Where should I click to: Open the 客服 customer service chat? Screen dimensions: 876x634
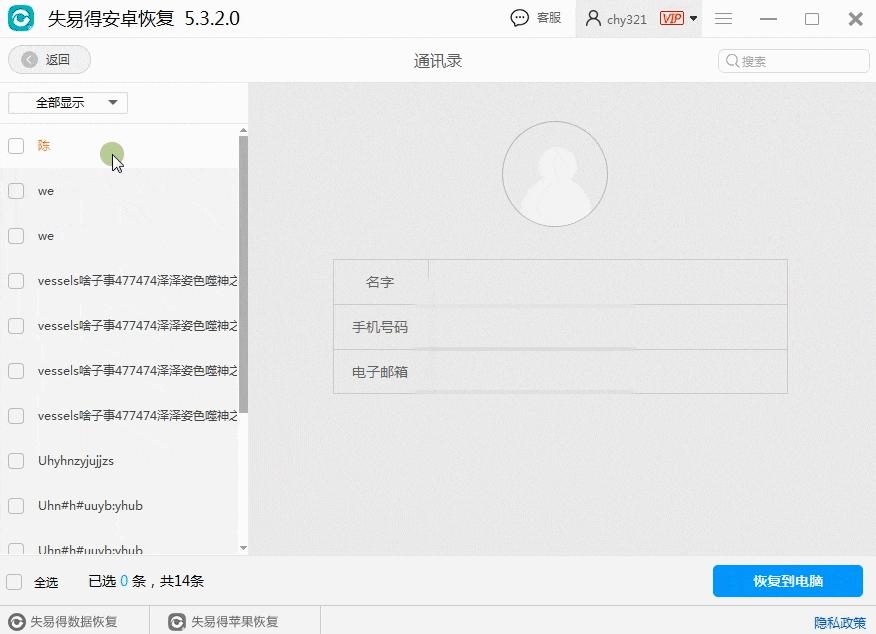tap(536, 17)
